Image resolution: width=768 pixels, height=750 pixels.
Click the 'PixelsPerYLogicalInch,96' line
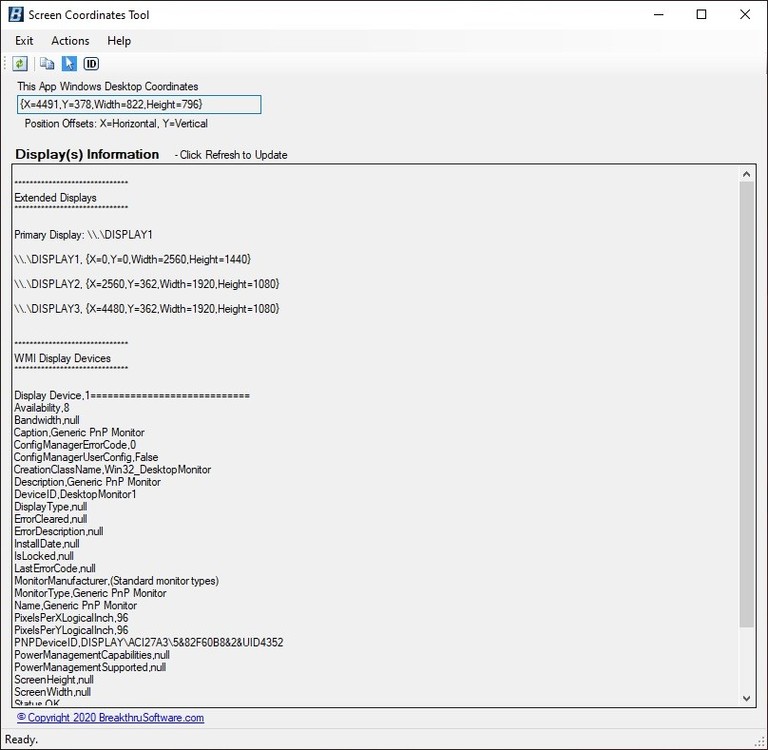(x=71, y=630)
